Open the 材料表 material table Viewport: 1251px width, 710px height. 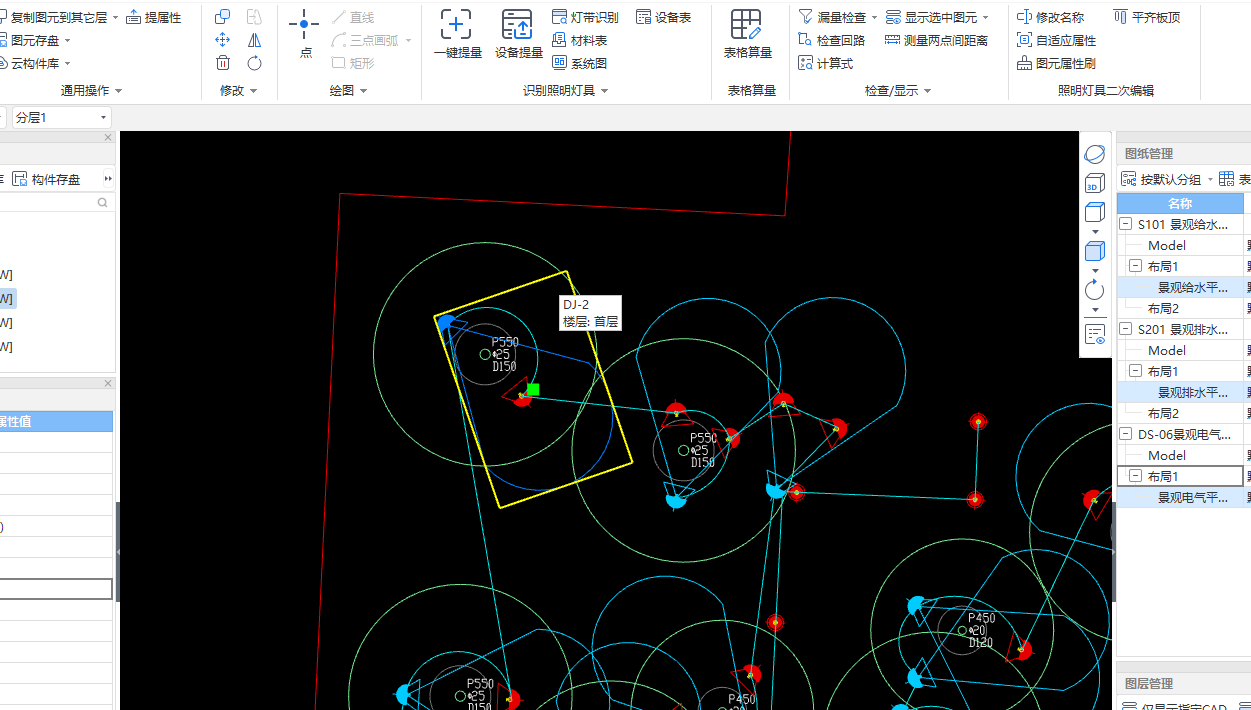click(579, 40)
